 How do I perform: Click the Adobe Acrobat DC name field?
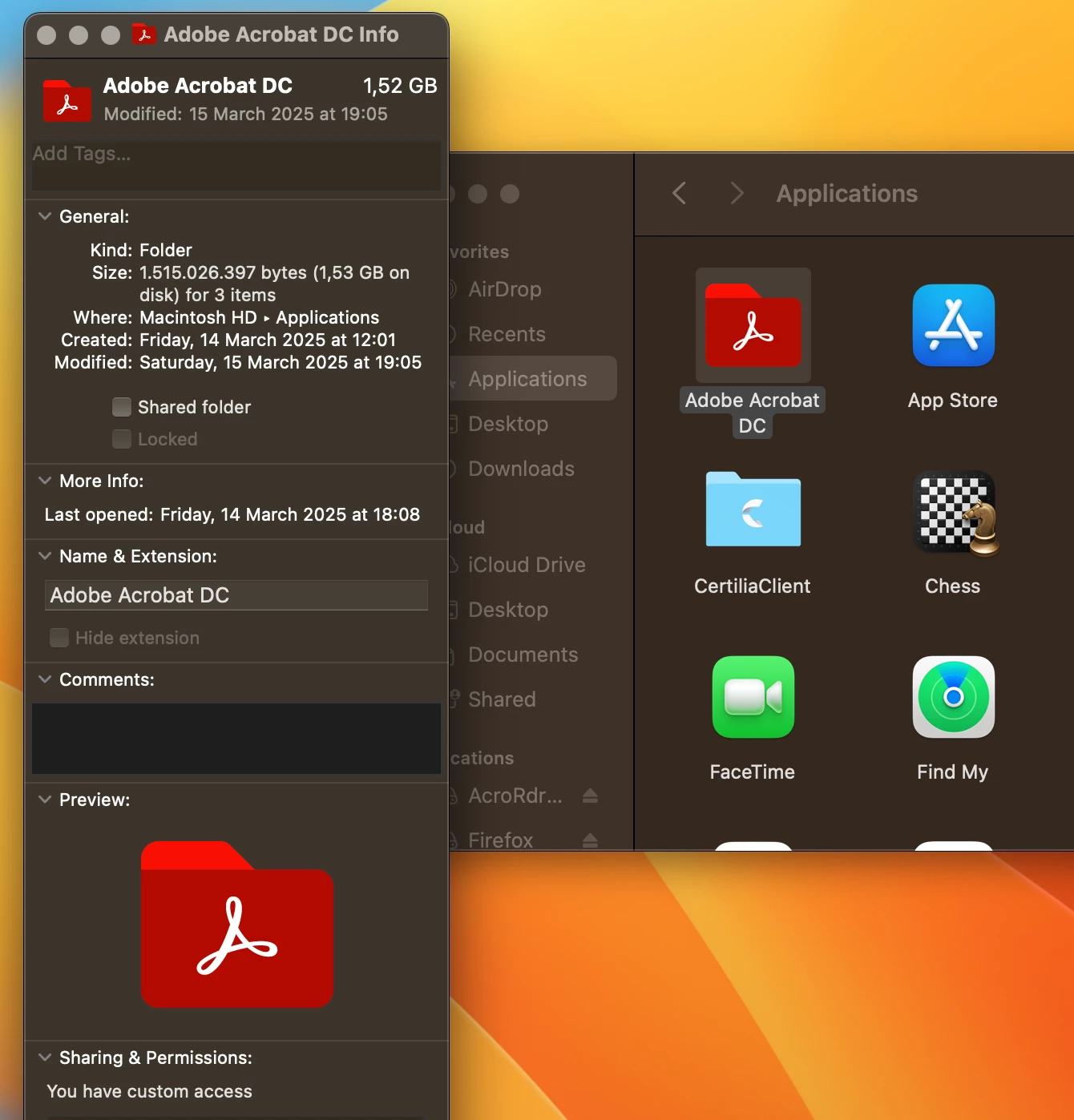[236, 595]
